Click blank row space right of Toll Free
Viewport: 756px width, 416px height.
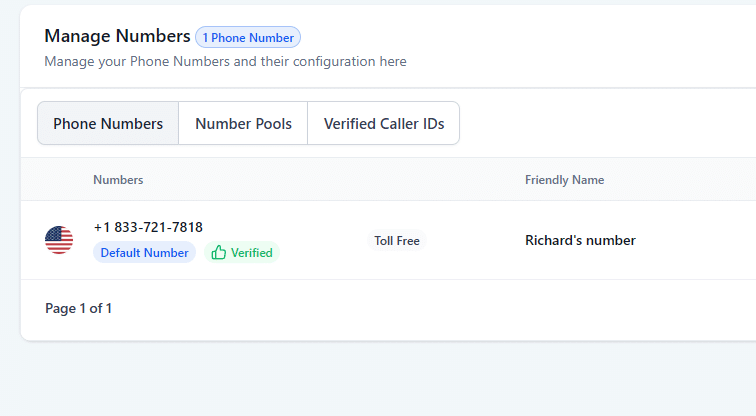pyautogui.click(x=470, y=241)
